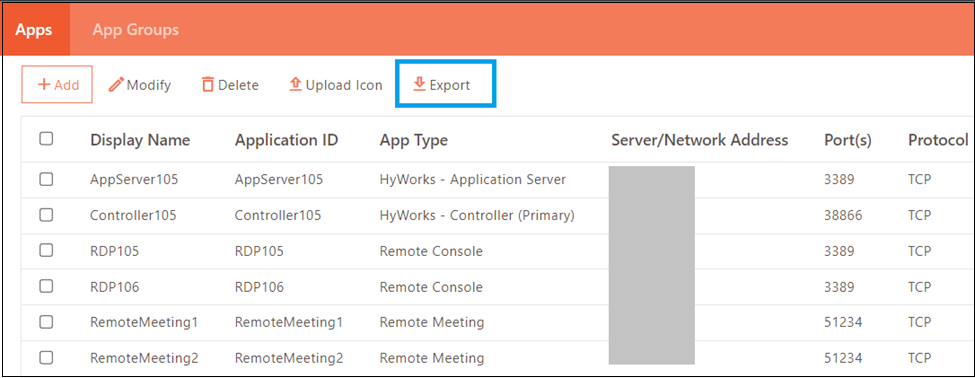Click the Export button label
The width and height of the screenshot is (975, 378).
click(450, 85)
